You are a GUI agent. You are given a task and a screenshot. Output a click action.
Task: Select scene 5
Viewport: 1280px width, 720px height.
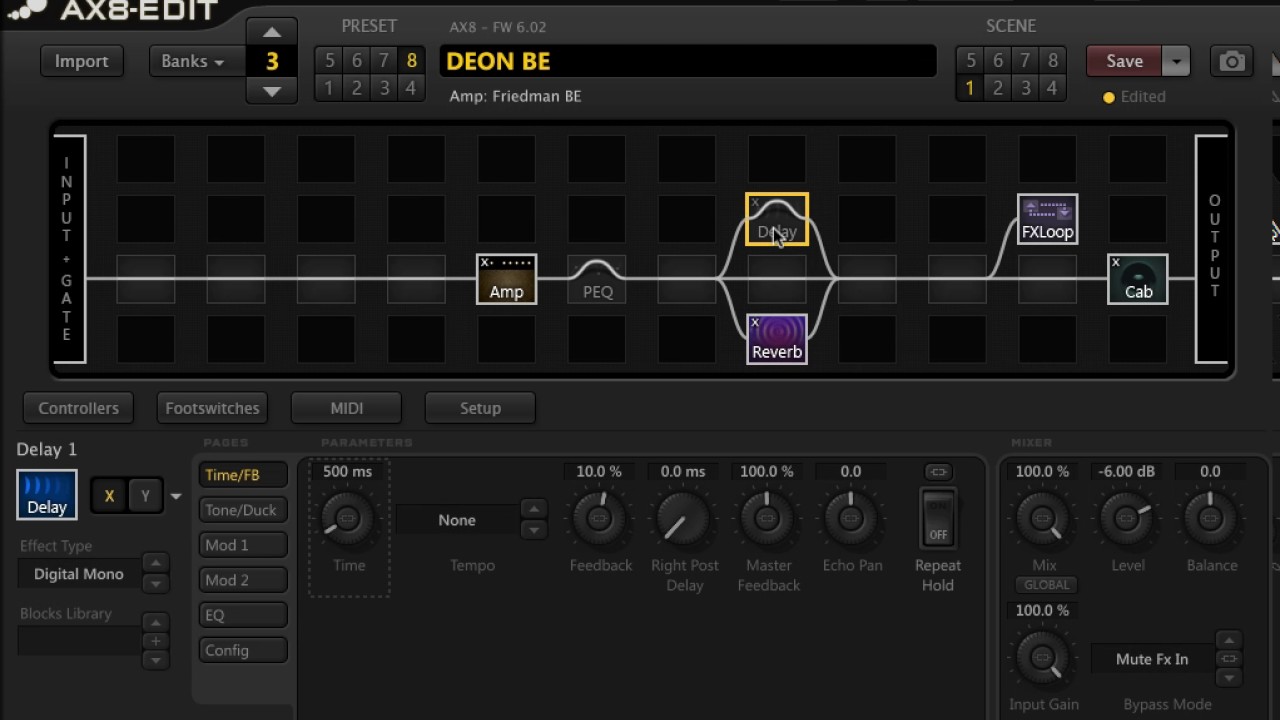pyautogui.click(x=969, y=60)
